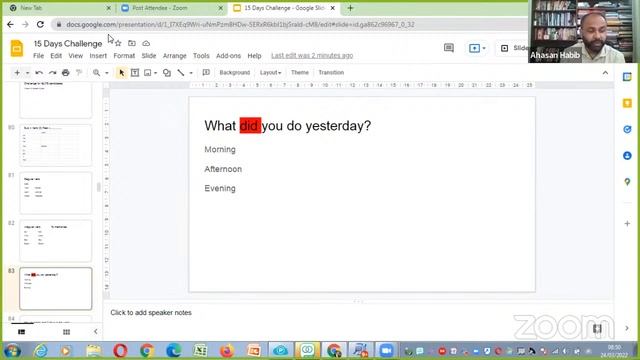Click the Undo icon

click(39, 73)
